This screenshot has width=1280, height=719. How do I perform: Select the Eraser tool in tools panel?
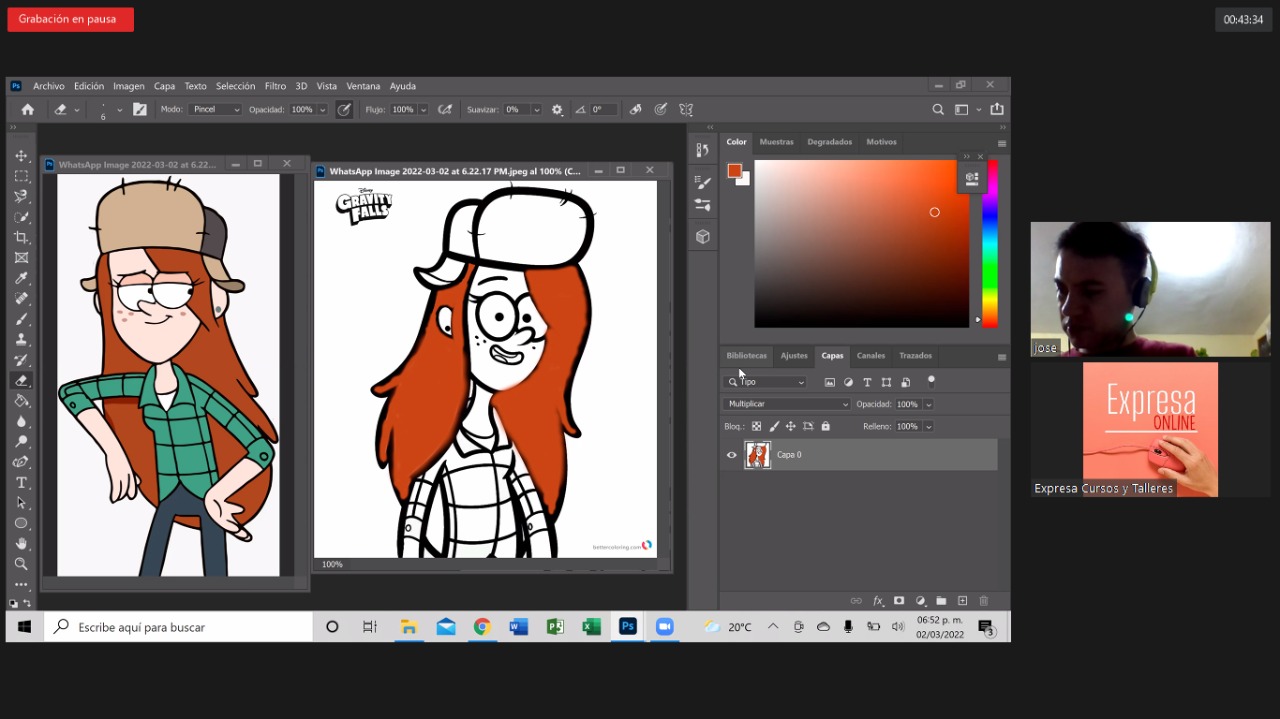[x=21, y=380]
